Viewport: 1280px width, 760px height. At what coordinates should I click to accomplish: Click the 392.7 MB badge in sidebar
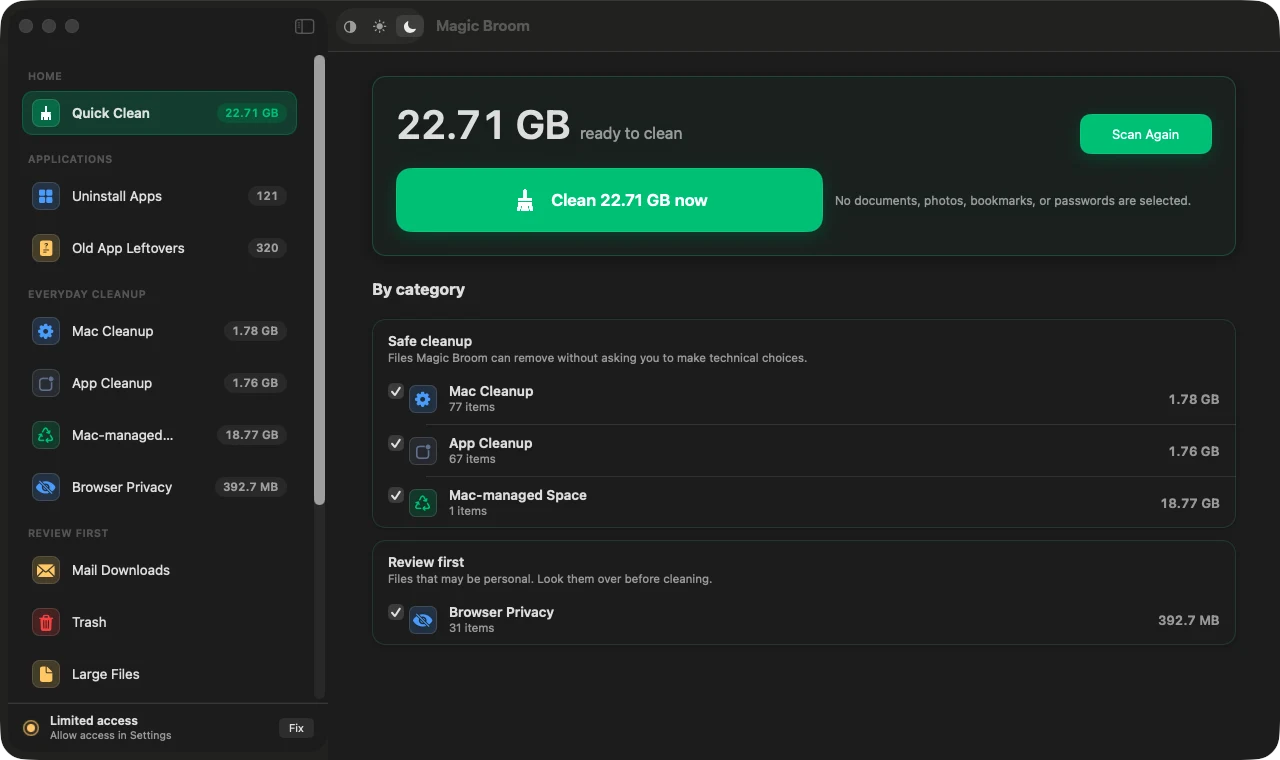(x=250, y=487)
